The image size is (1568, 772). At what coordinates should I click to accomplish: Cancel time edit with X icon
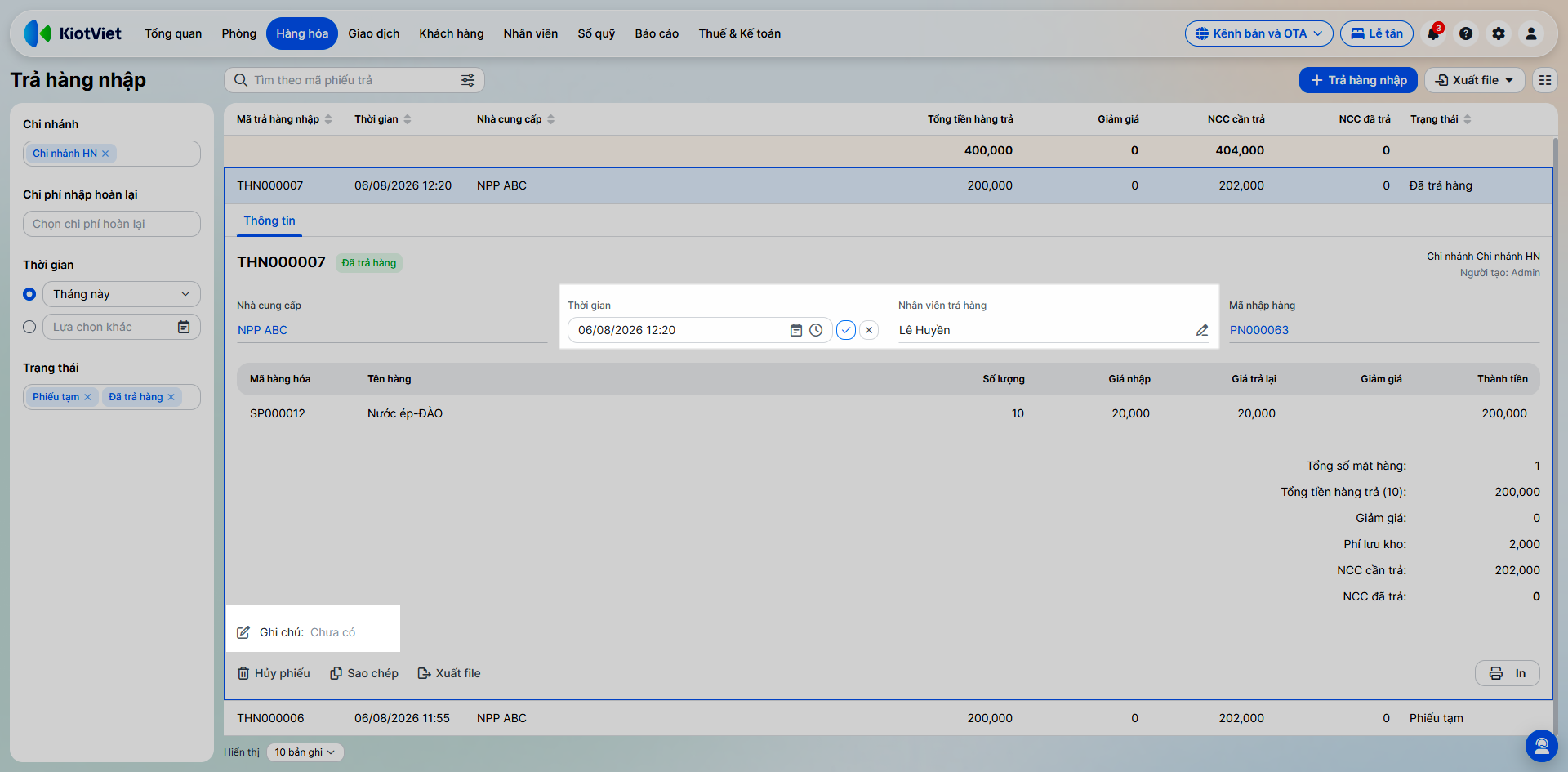[x=869, y=330]
